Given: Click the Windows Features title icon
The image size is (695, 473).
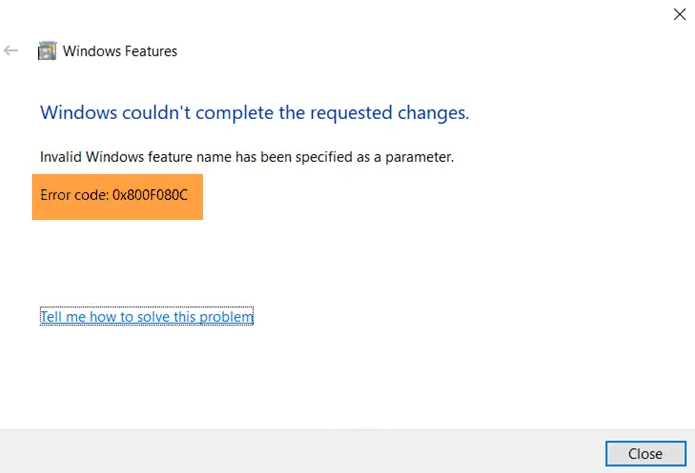Looking at the screenshot, I should click(47, 50).
